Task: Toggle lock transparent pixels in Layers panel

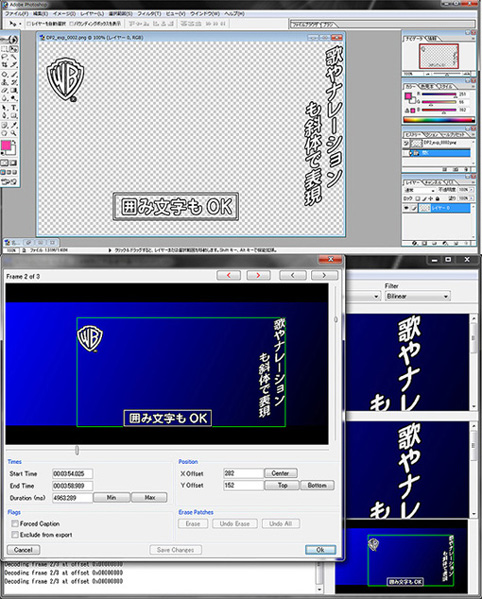Action: tap(418, 199)
